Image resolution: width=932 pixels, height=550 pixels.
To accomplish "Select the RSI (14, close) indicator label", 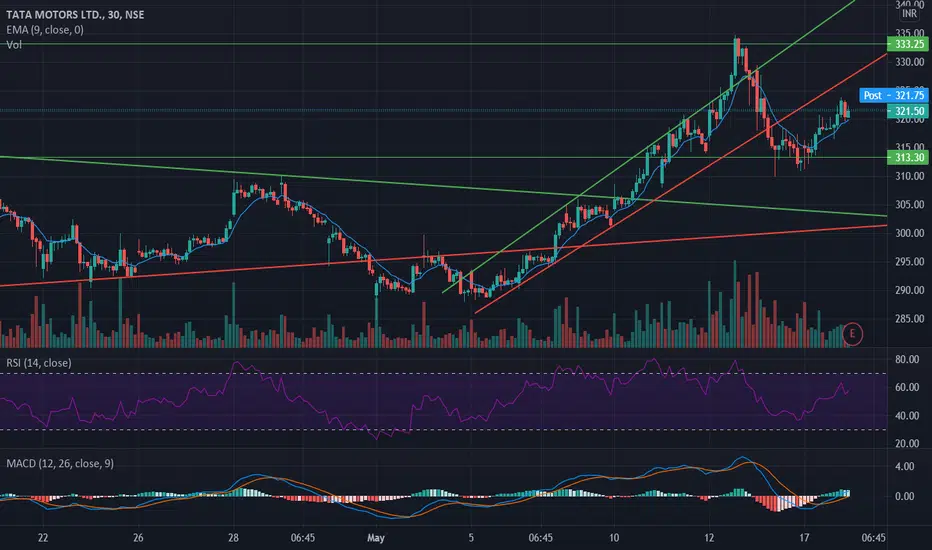I will click(39, 363).
